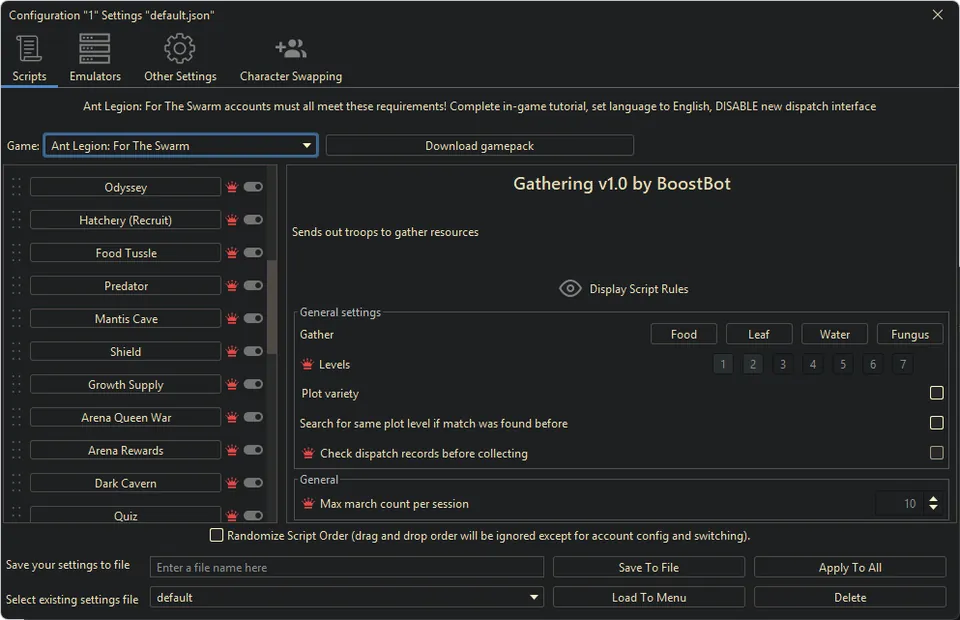Select Food gather resource button
The image size is (960, 620).
pos(683,334)
